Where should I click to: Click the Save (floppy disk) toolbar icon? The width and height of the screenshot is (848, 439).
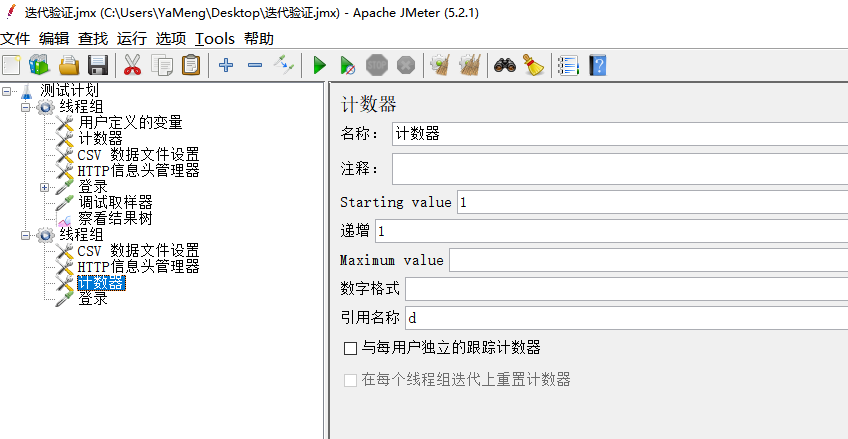98,66
